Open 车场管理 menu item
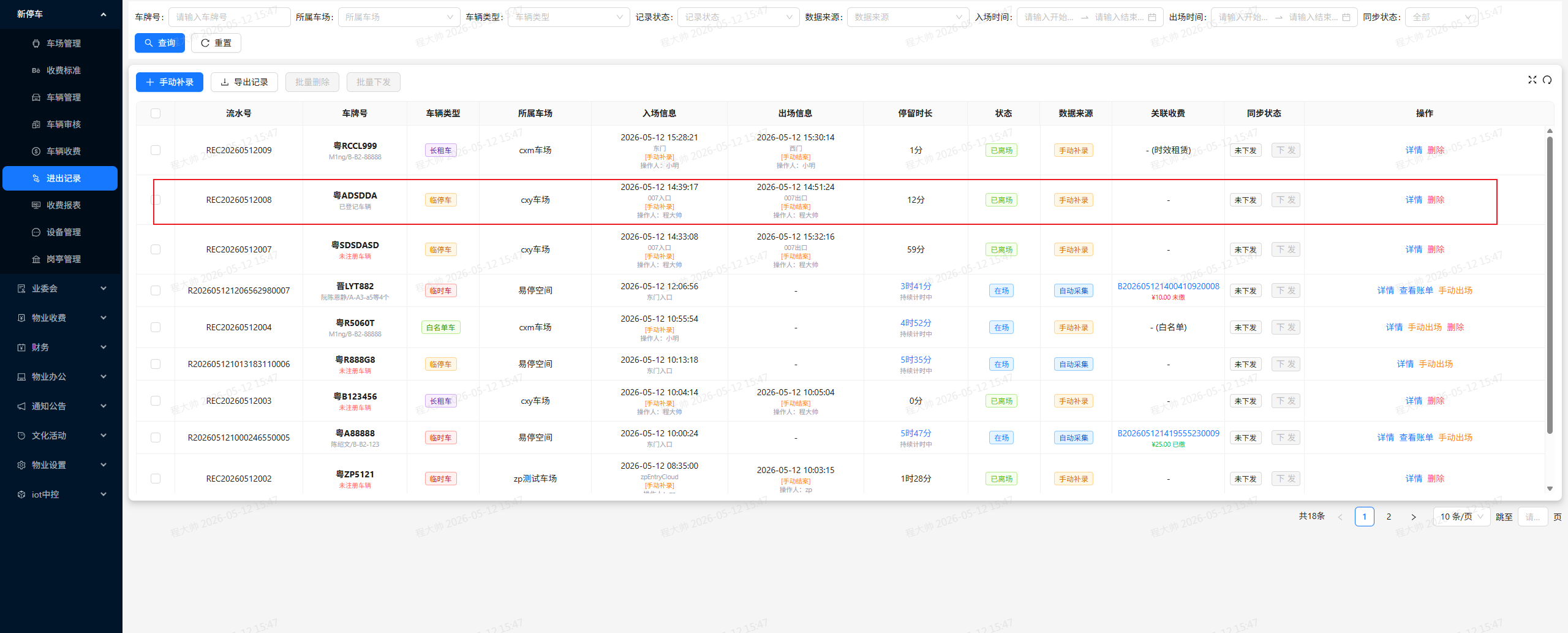 coord(60,44)
